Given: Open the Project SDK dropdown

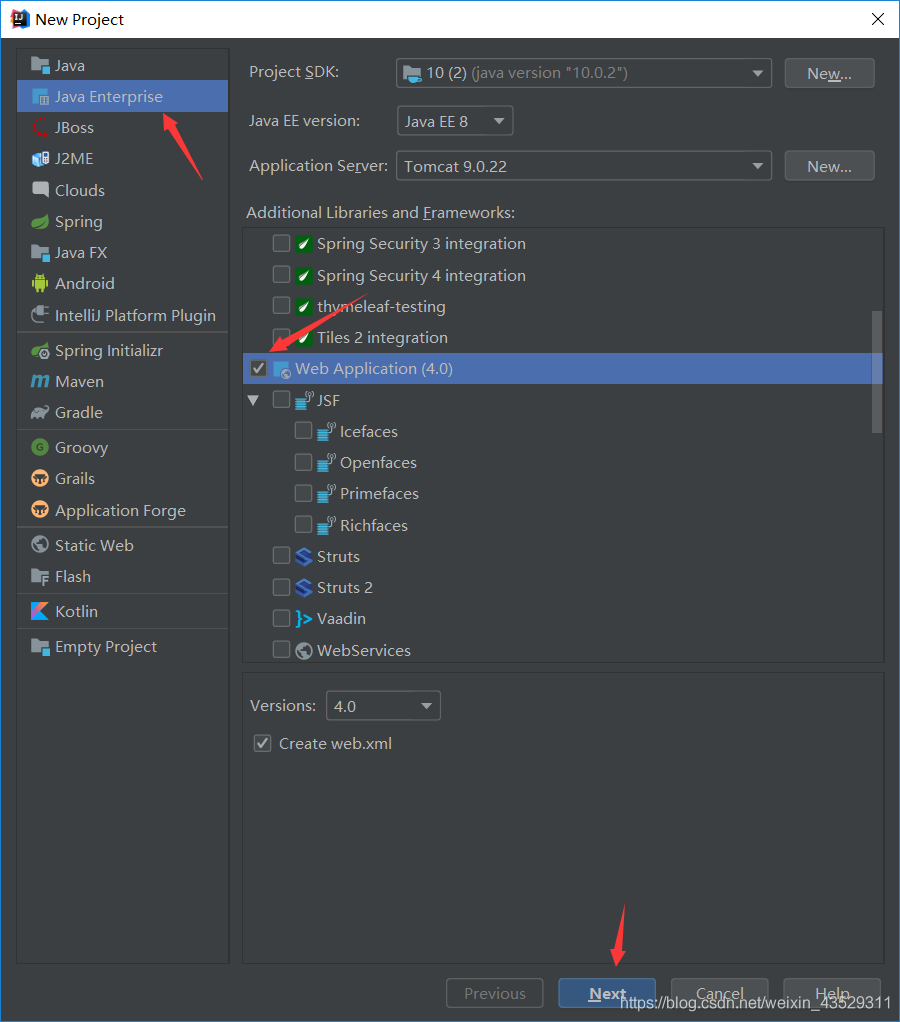Looking at the screenshot, I should [x=584, y=73].
